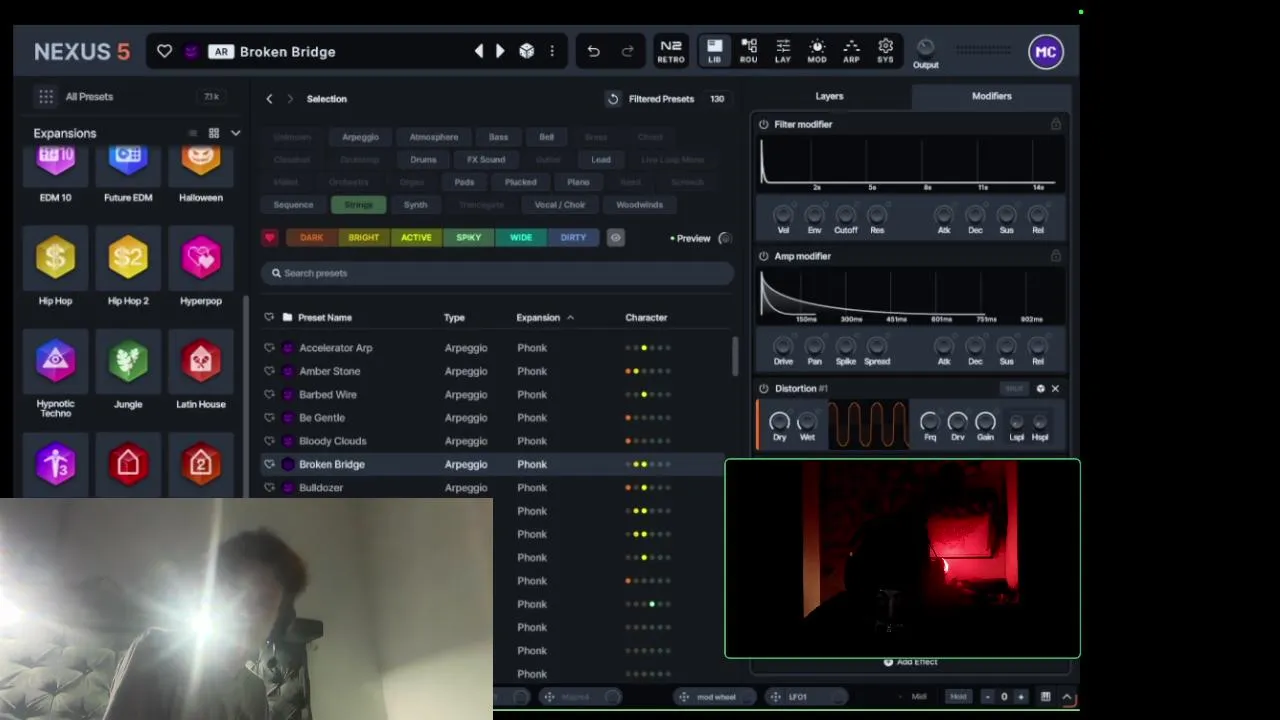1280x720 pixels.
Task: Toggle the Strings category filter
Action: tap(358, 205)
